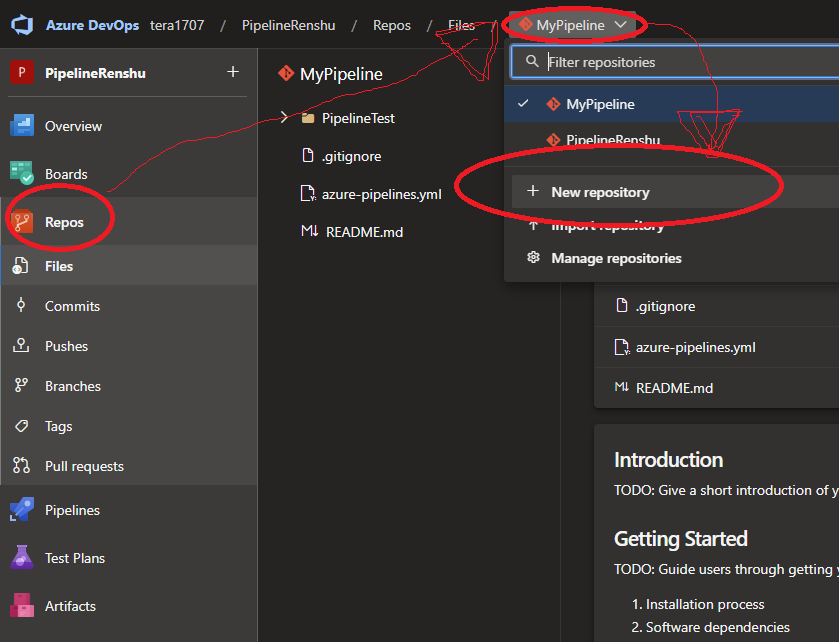The width and height of the screenshot is (839, 642).
Task: Open .gitignore in the file list pane
Action: [x=665, y=307]
